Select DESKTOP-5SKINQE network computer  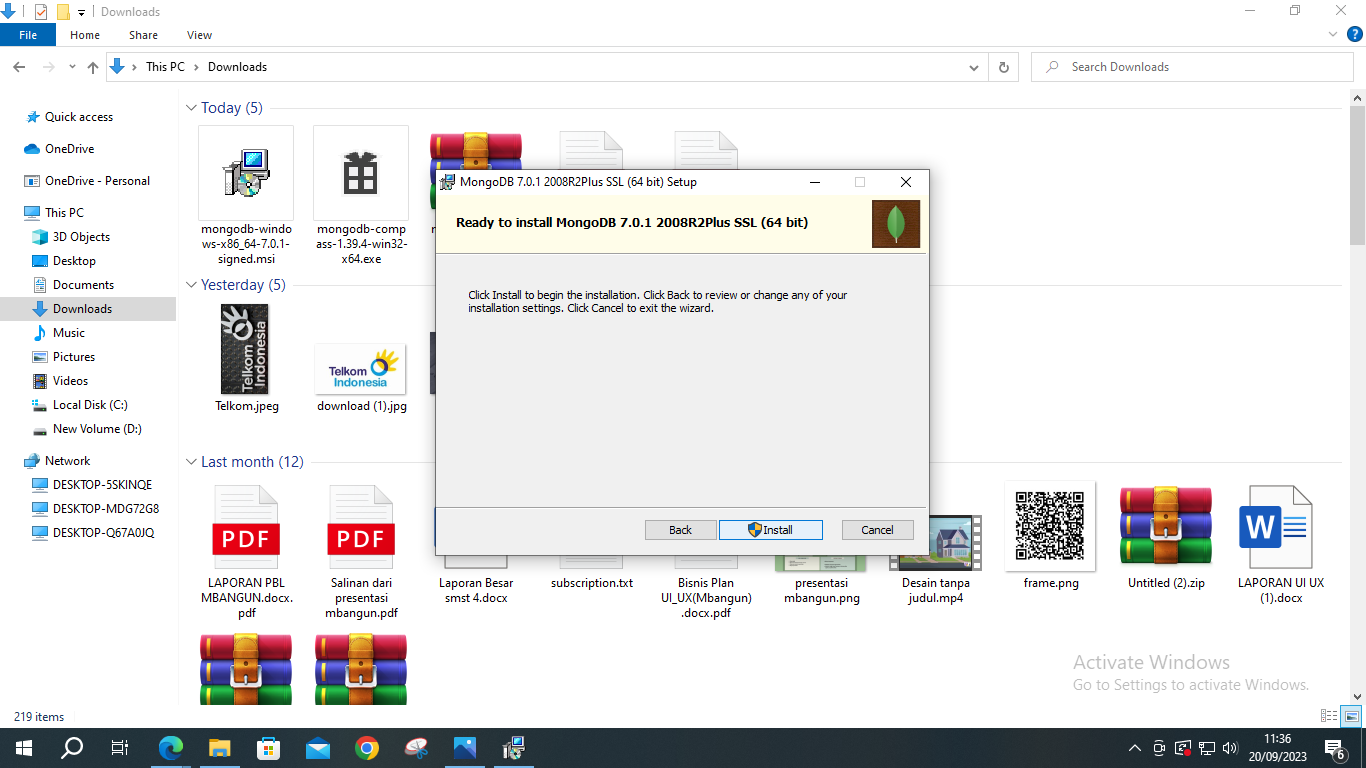pos(102,485)
